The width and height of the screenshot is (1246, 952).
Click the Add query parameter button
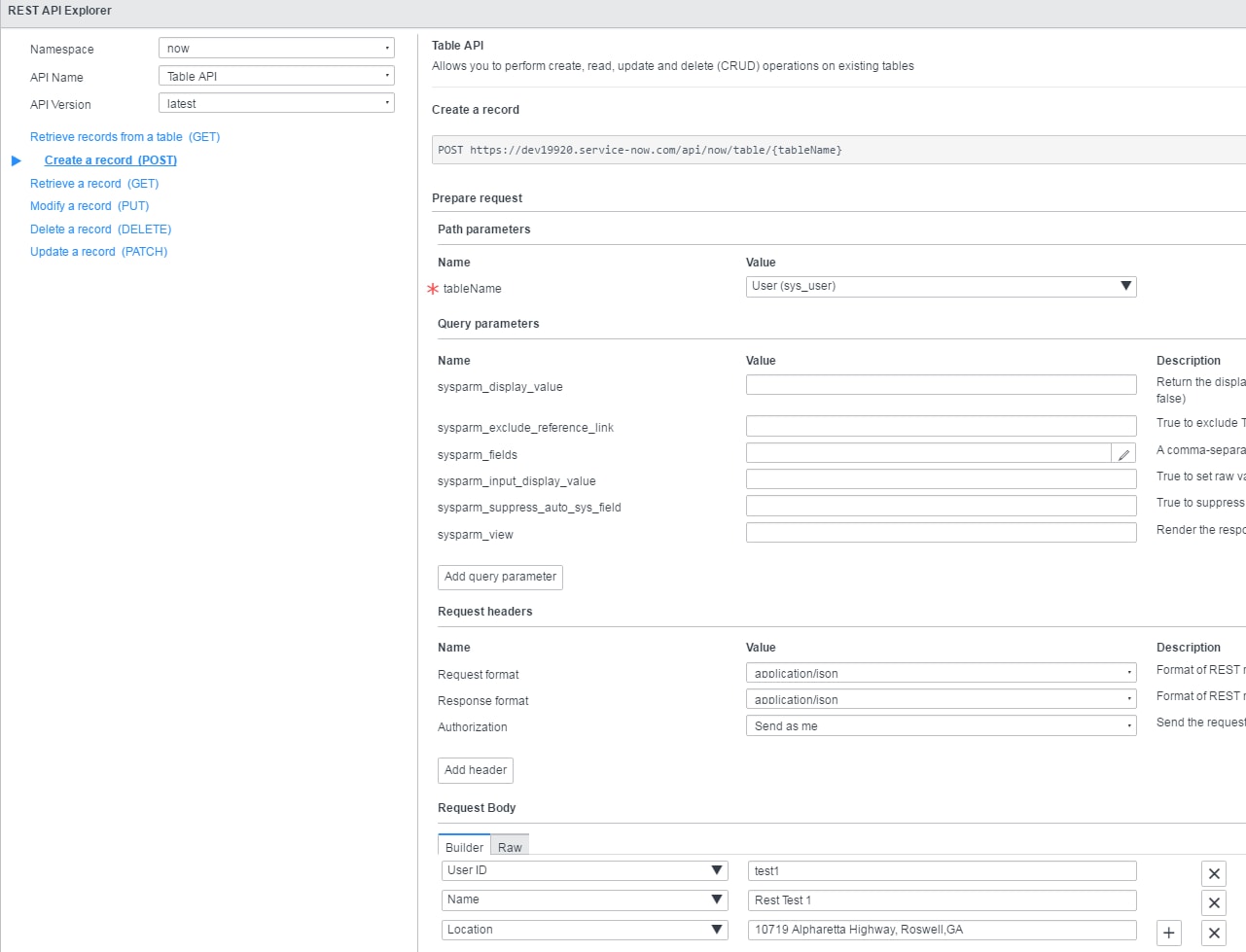(x=500, y=577)
